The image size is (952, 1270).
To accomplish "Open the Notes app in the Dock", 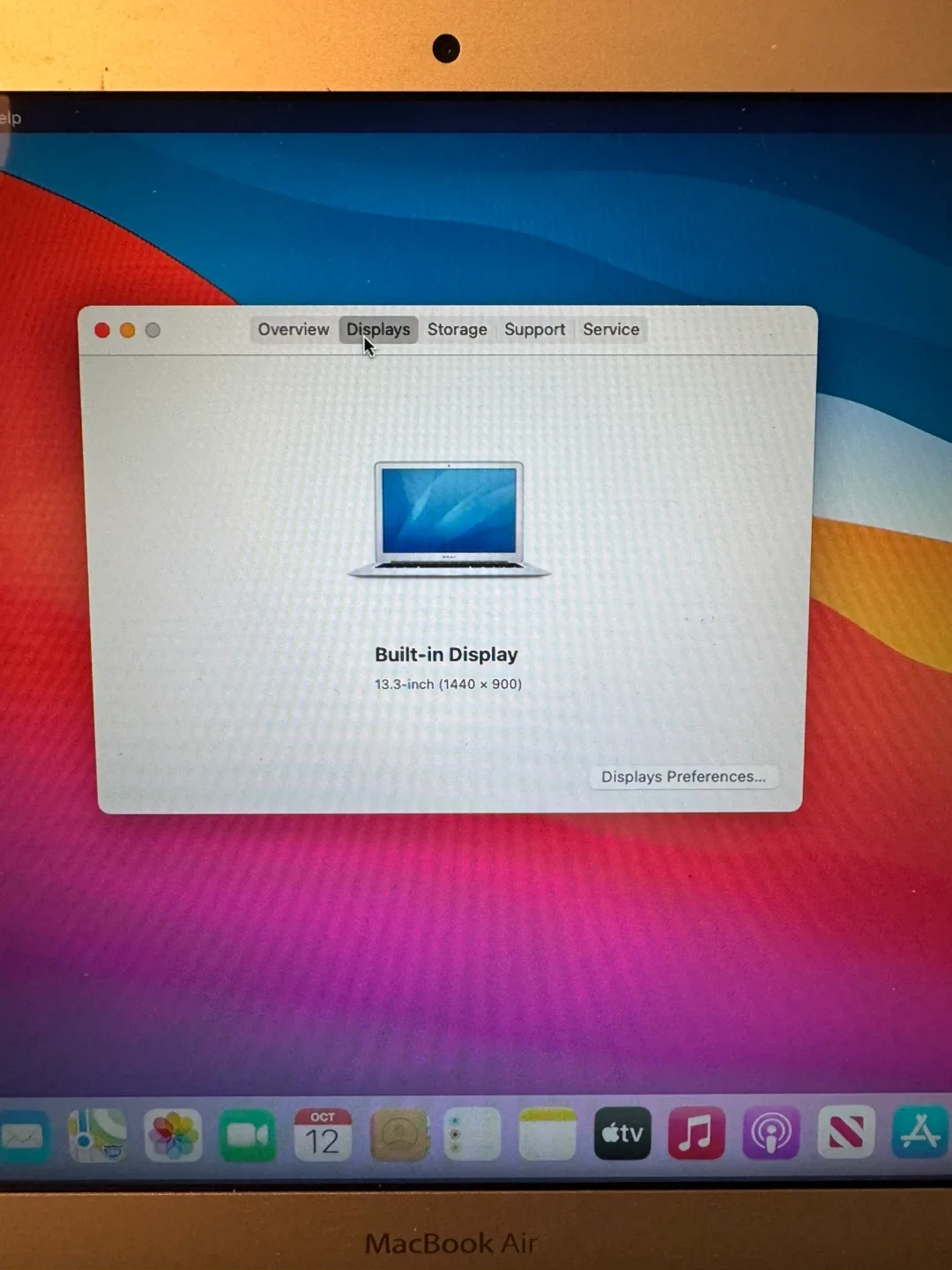I will point(547,1133).
